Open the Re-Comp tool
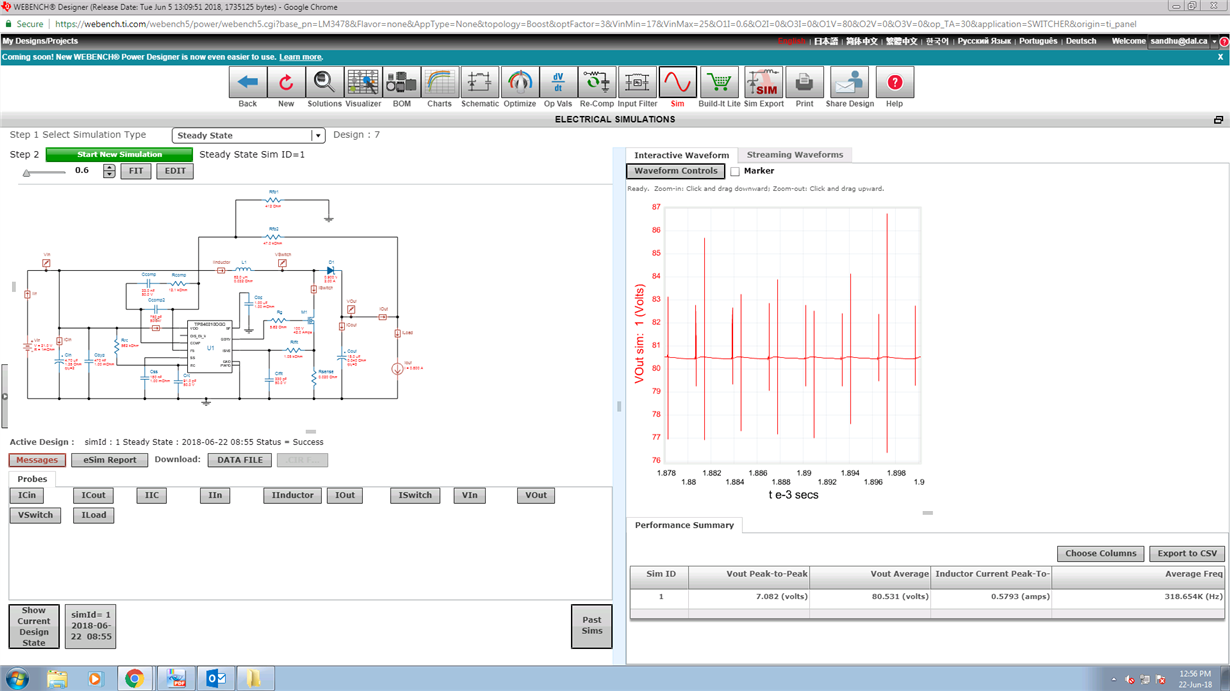 (597, 82)
